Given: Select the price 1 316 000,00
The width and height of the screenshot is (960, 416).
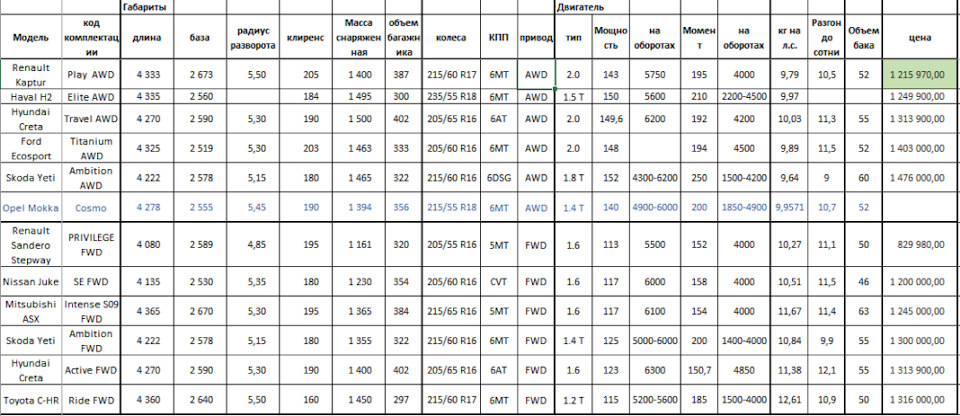Looking at the screenshot, I should coord(920,399).
